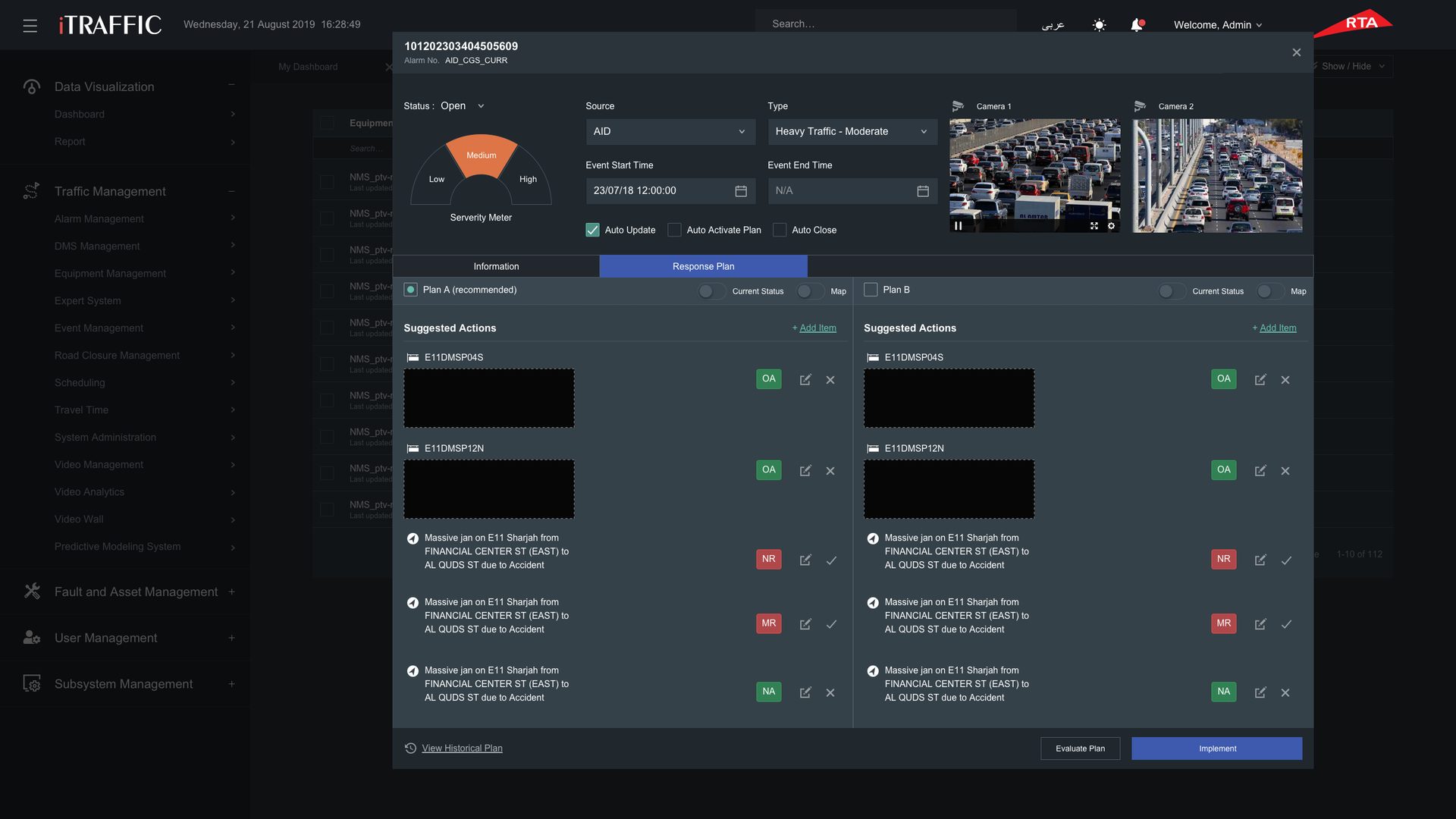The height and width of the screenshot is (819, 1456).
Task: Confirm the NR action in Plan B
Action: (1286, 560)
